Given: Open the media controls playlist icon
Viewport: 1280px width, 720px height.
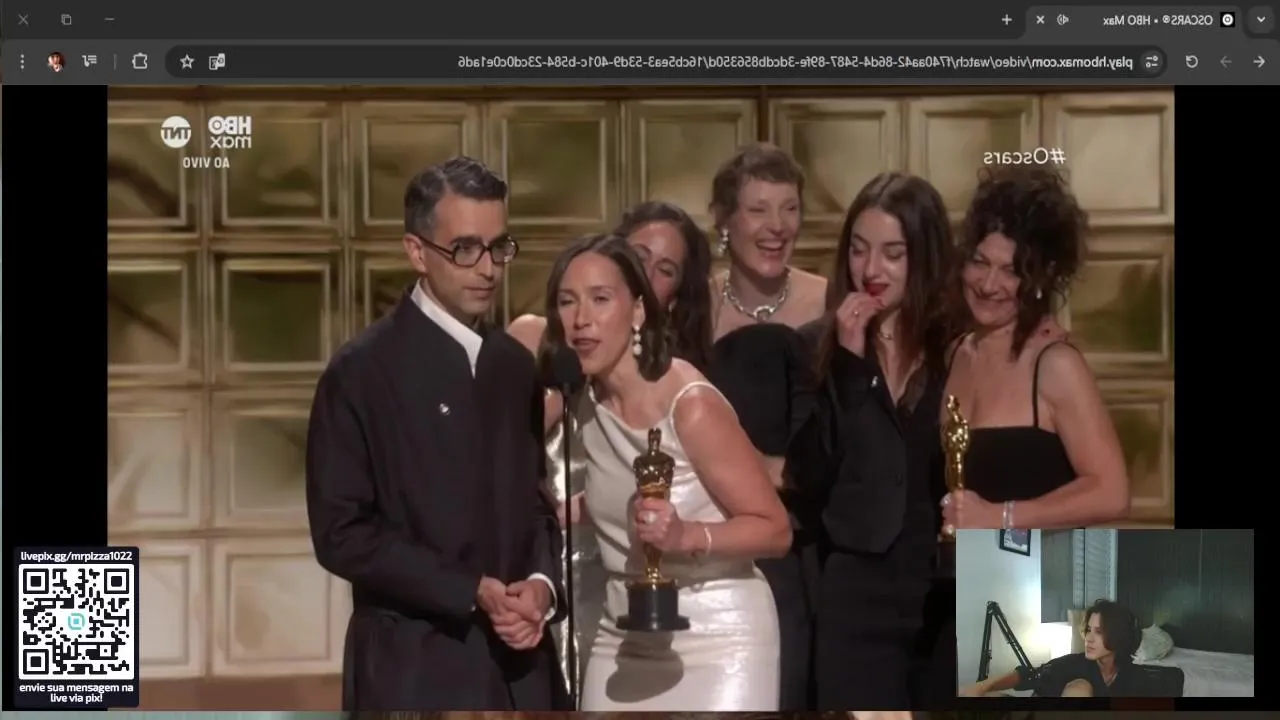Looking at the screenshot, I should click(x=90, y=61).
